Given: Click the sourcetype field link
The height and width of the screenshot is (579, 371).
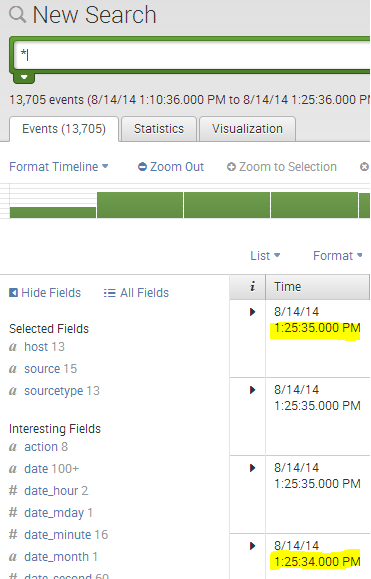Looking at the screenshot, I should (x=54, y=391).
